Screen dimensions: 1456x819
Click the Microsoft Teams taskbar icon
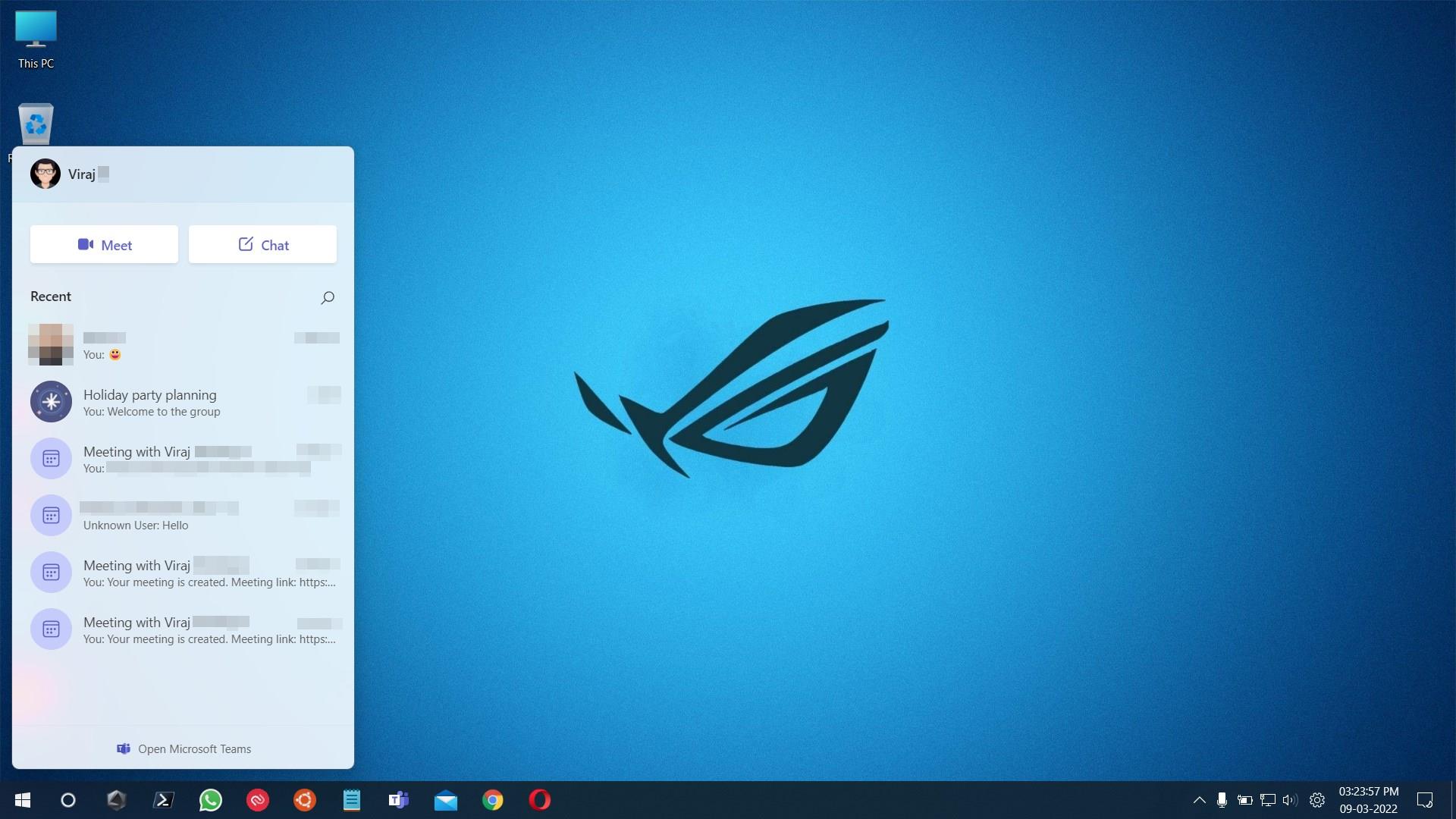tap(399, 800)
